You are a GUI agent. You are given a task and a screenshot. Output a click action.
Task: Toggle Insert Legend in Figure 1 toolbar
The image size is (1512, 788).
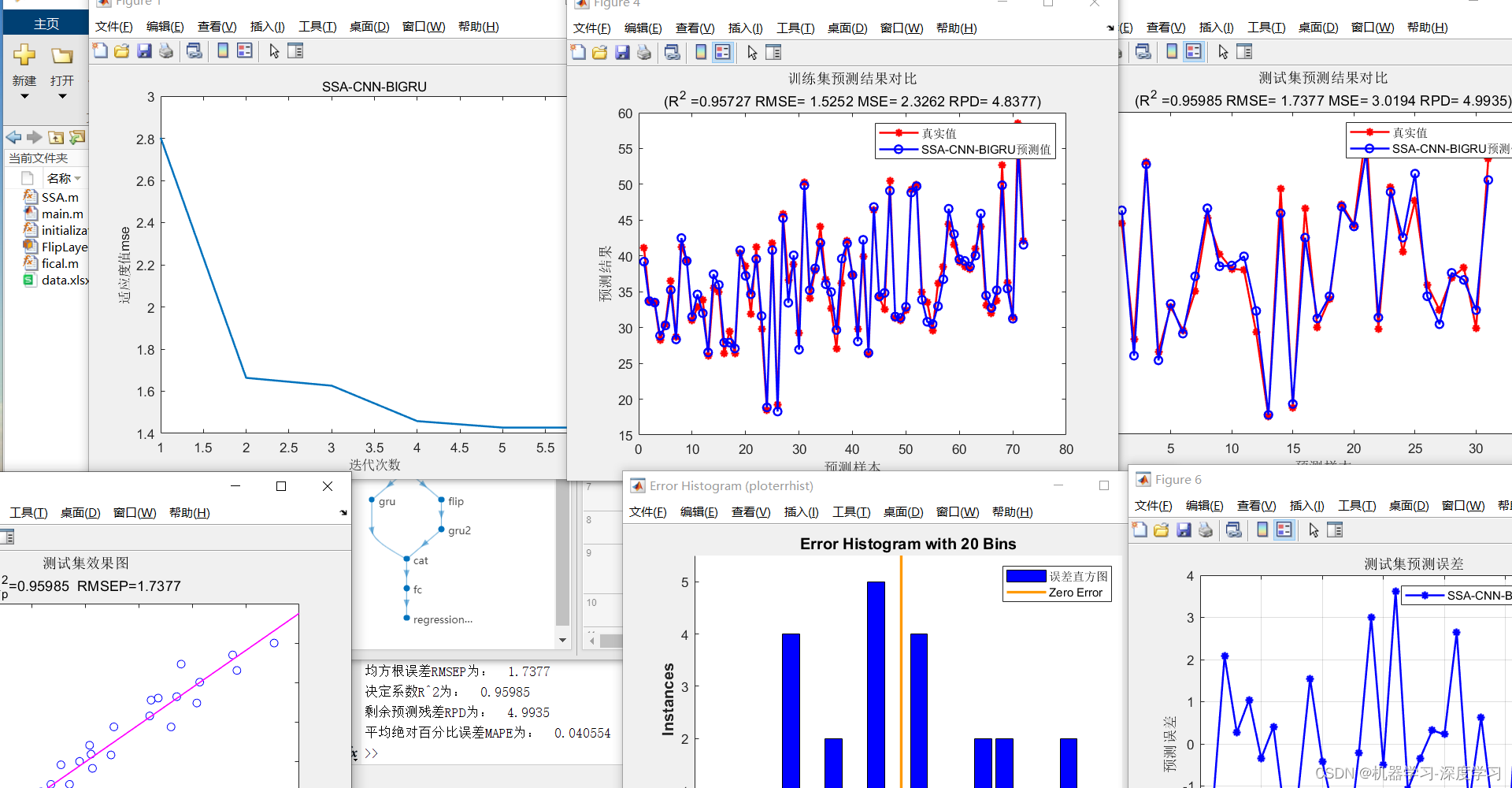point(245,51)
